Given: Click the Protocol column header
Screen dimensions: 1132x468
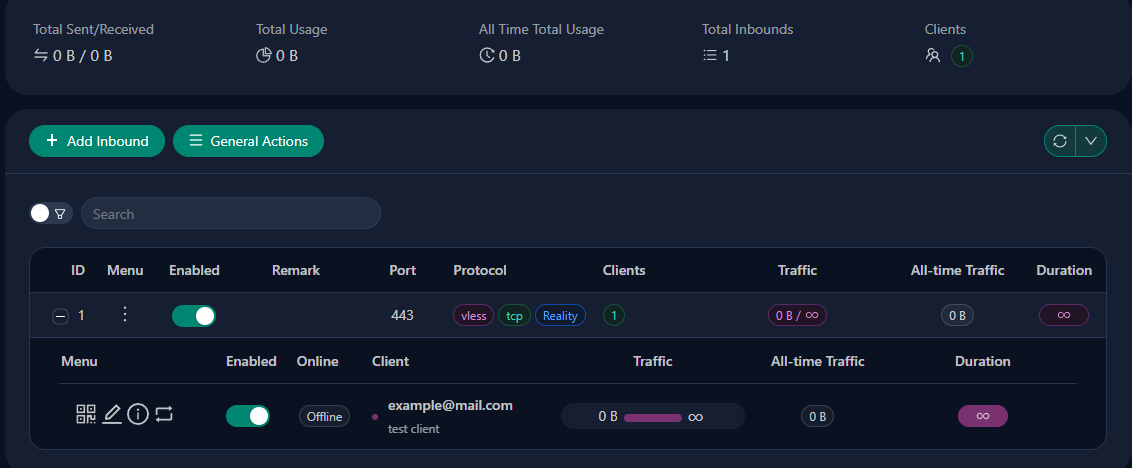Looking at the screenshot, I should (x=480, y=270).
